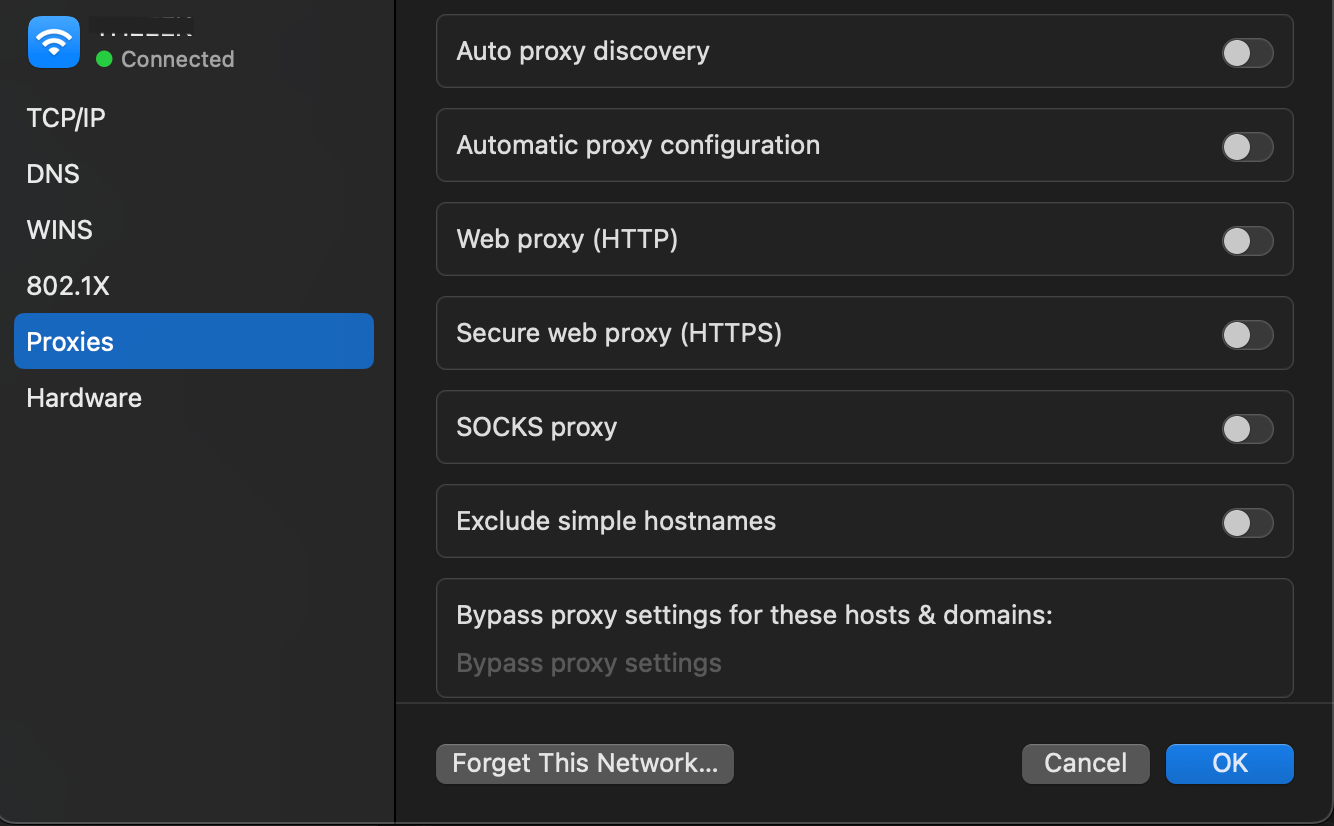Switch to the DNS section
The image size is (1334, 826).
(52, 173)
